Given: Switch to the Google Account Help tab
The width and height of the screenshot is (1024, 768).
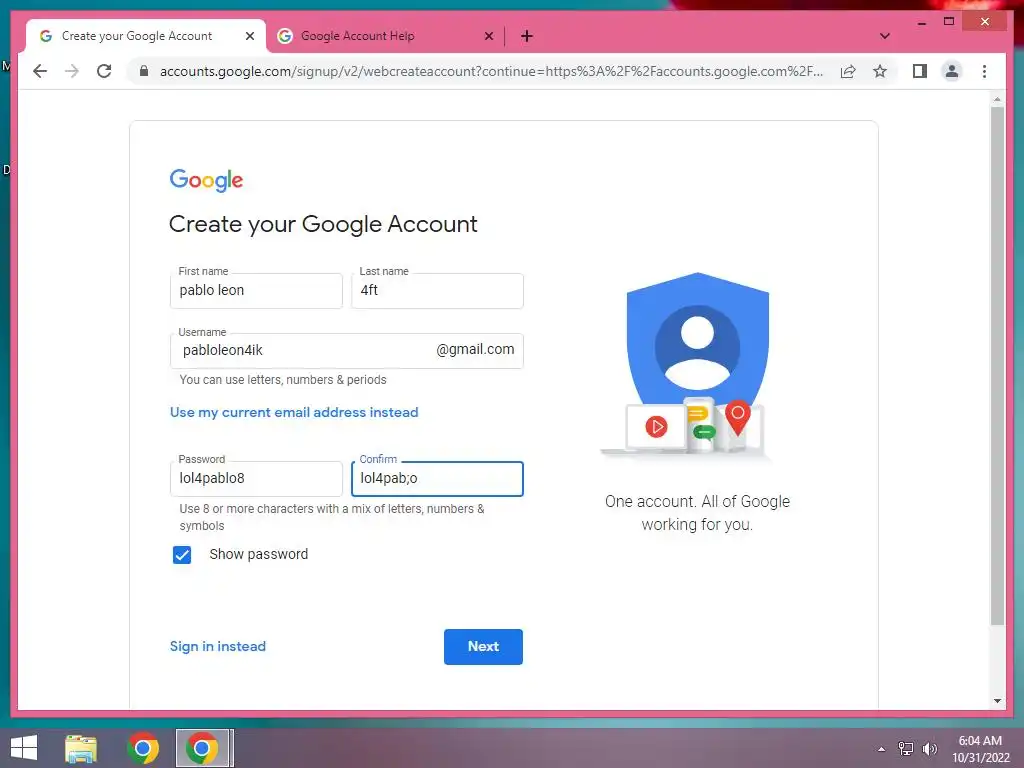Looking at the screenshot, I should [x=385, y=36].
